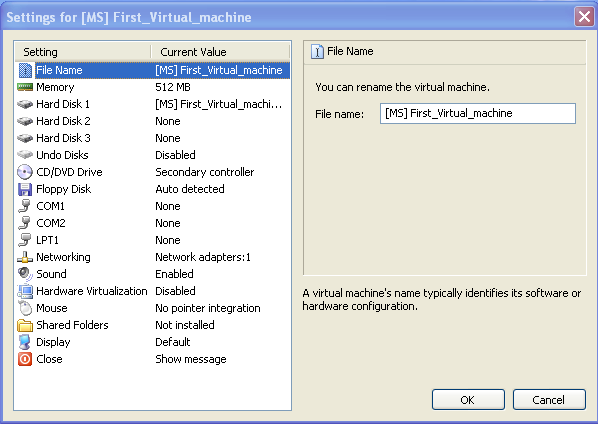Click the Hard Disk 1 drive icon
This screenshot has width=598, height=424.
click(25, 104)
